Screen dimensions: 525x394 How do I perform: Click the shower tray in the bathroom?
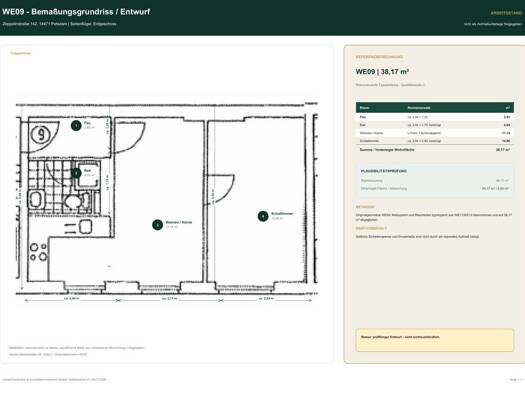pos(89,175)
